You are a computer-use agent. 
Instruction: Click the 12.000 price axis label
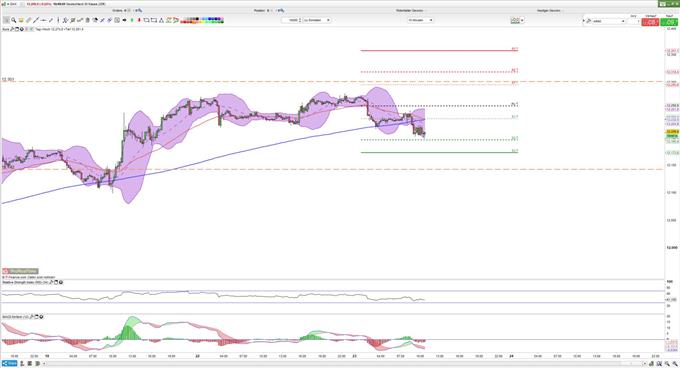tap(672, 248)
